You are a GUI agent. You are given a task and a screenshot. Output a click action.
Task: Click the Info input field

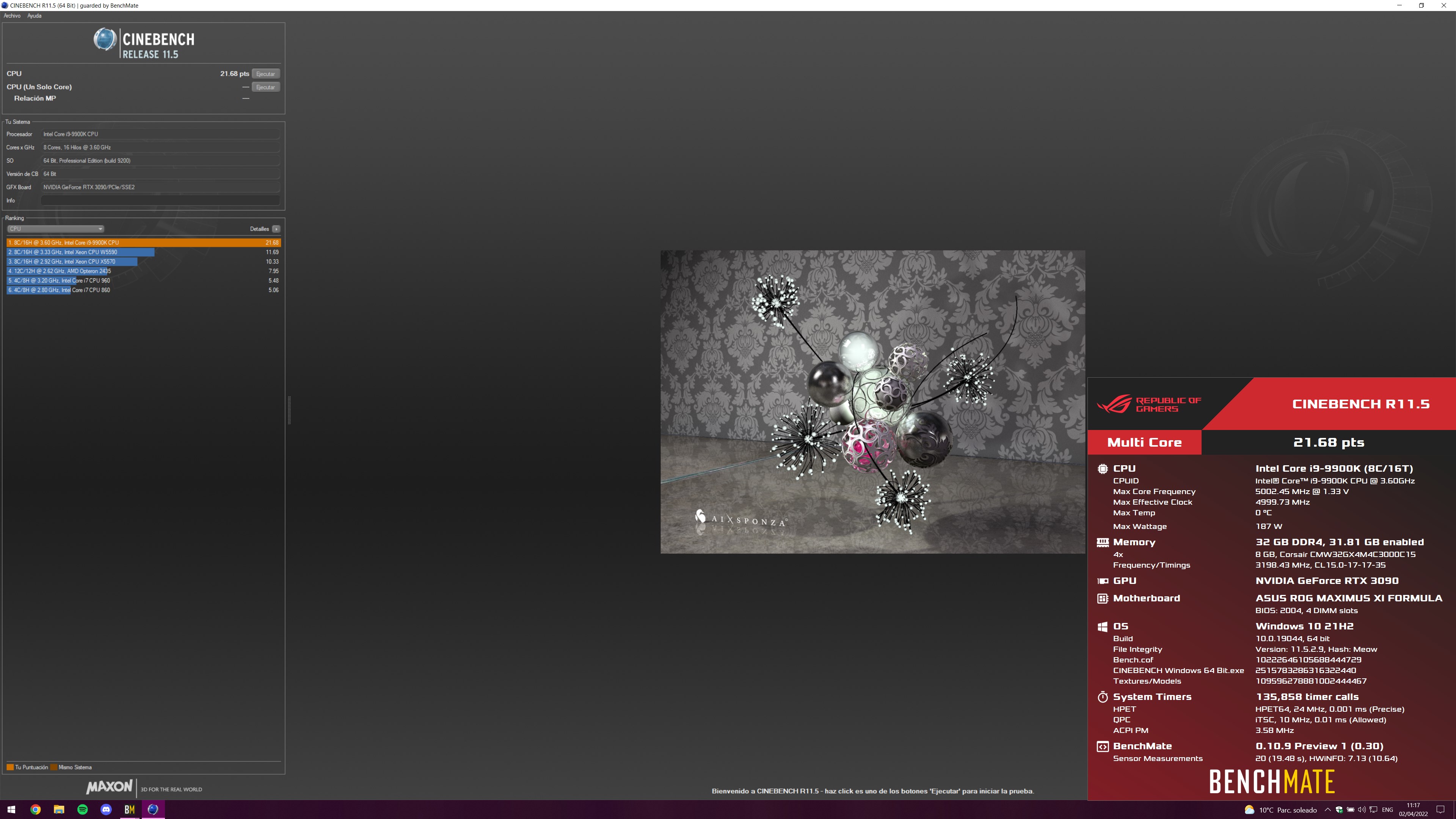(x=160, y=201)
